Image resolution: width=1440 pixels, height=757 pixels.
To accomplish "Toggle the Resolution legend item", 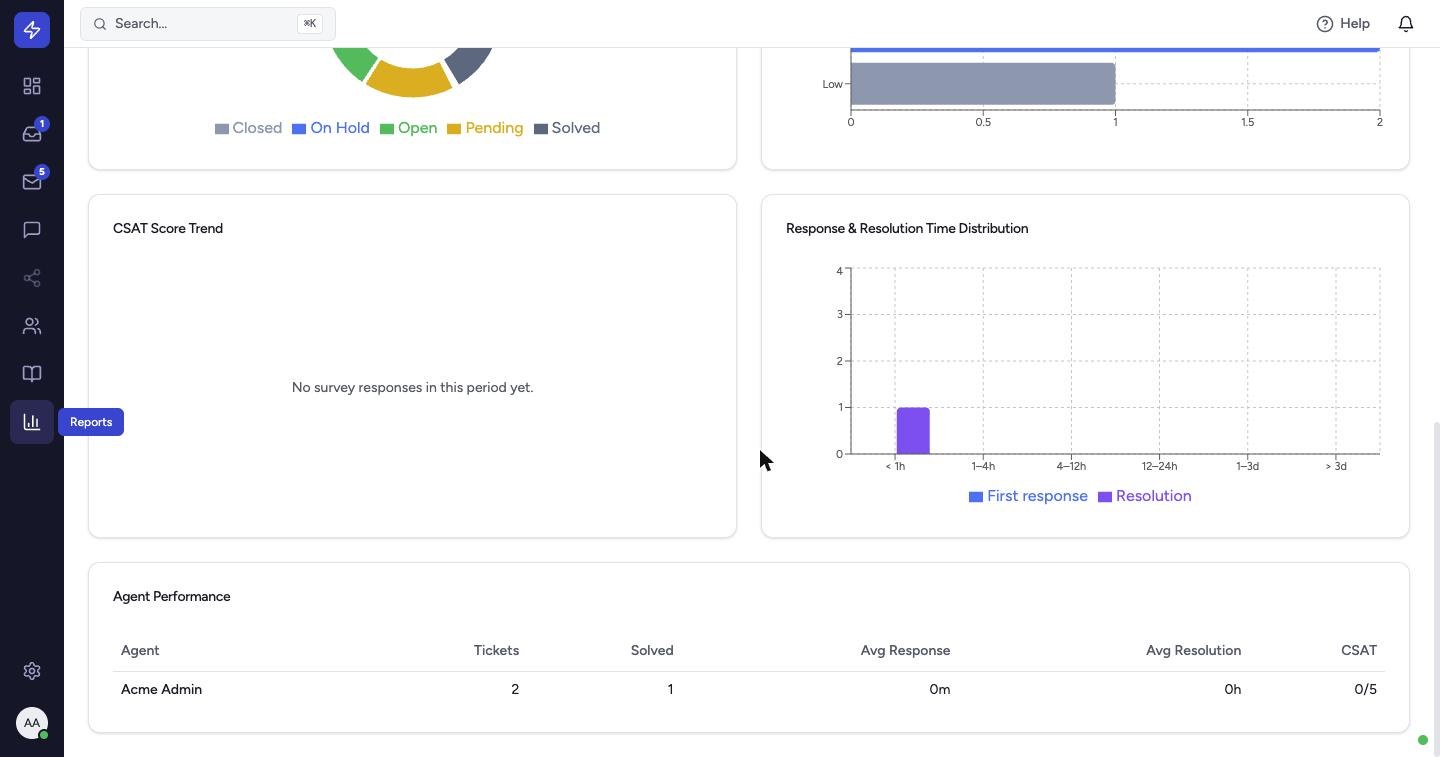I will [1145, 496].
